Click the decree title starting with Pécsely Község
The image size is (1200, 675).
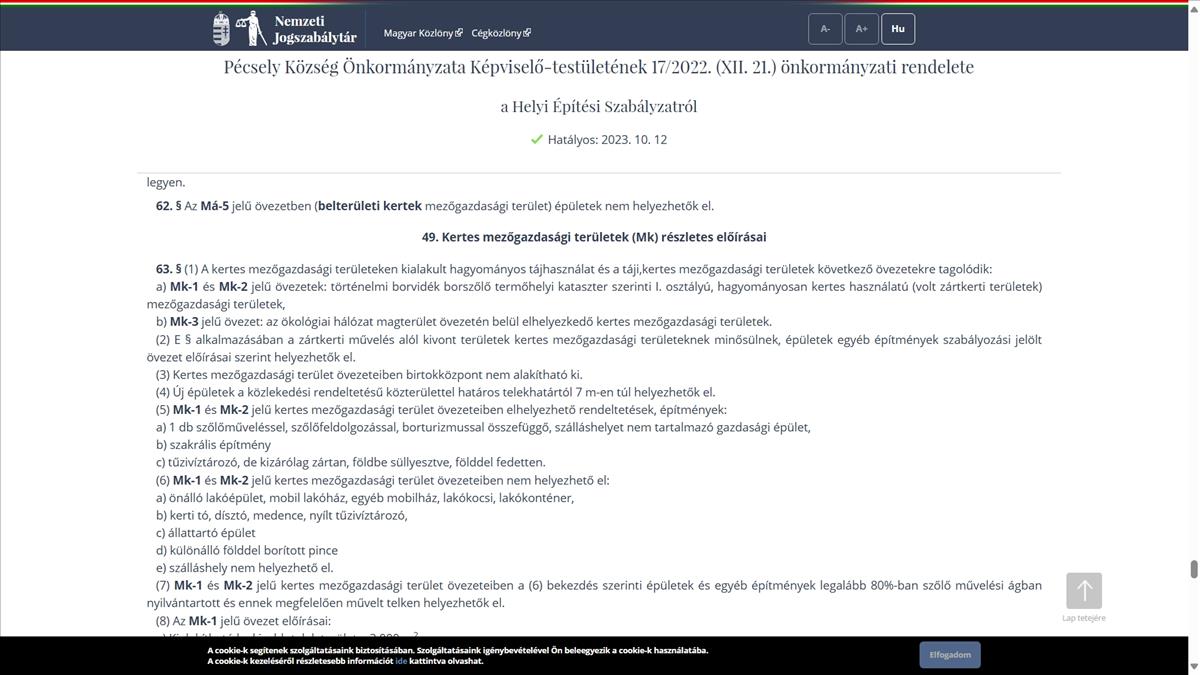tap(598, 67)
